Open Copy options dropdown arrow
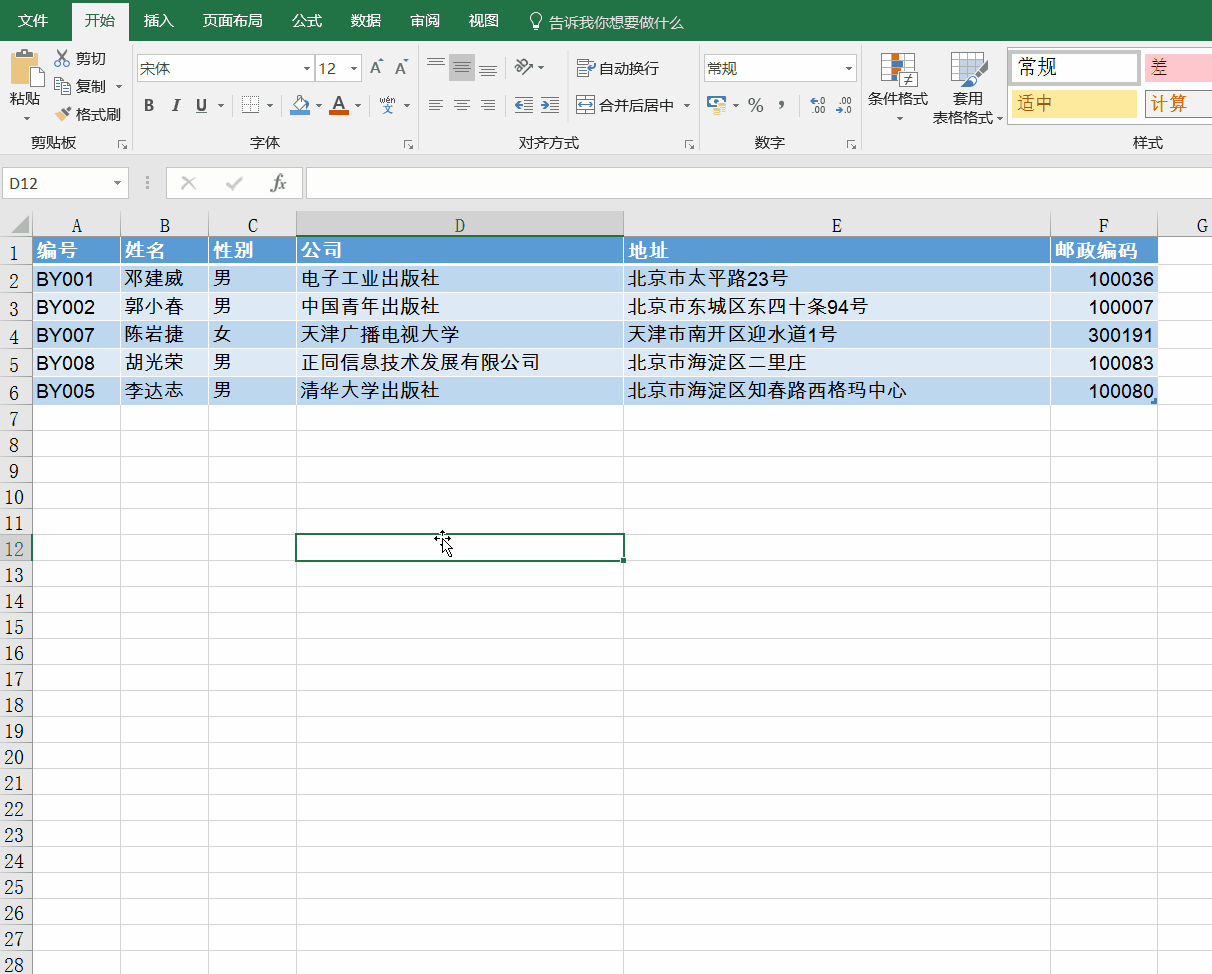1212x974 pixels. pyautogui.click(x=118, y=87)
